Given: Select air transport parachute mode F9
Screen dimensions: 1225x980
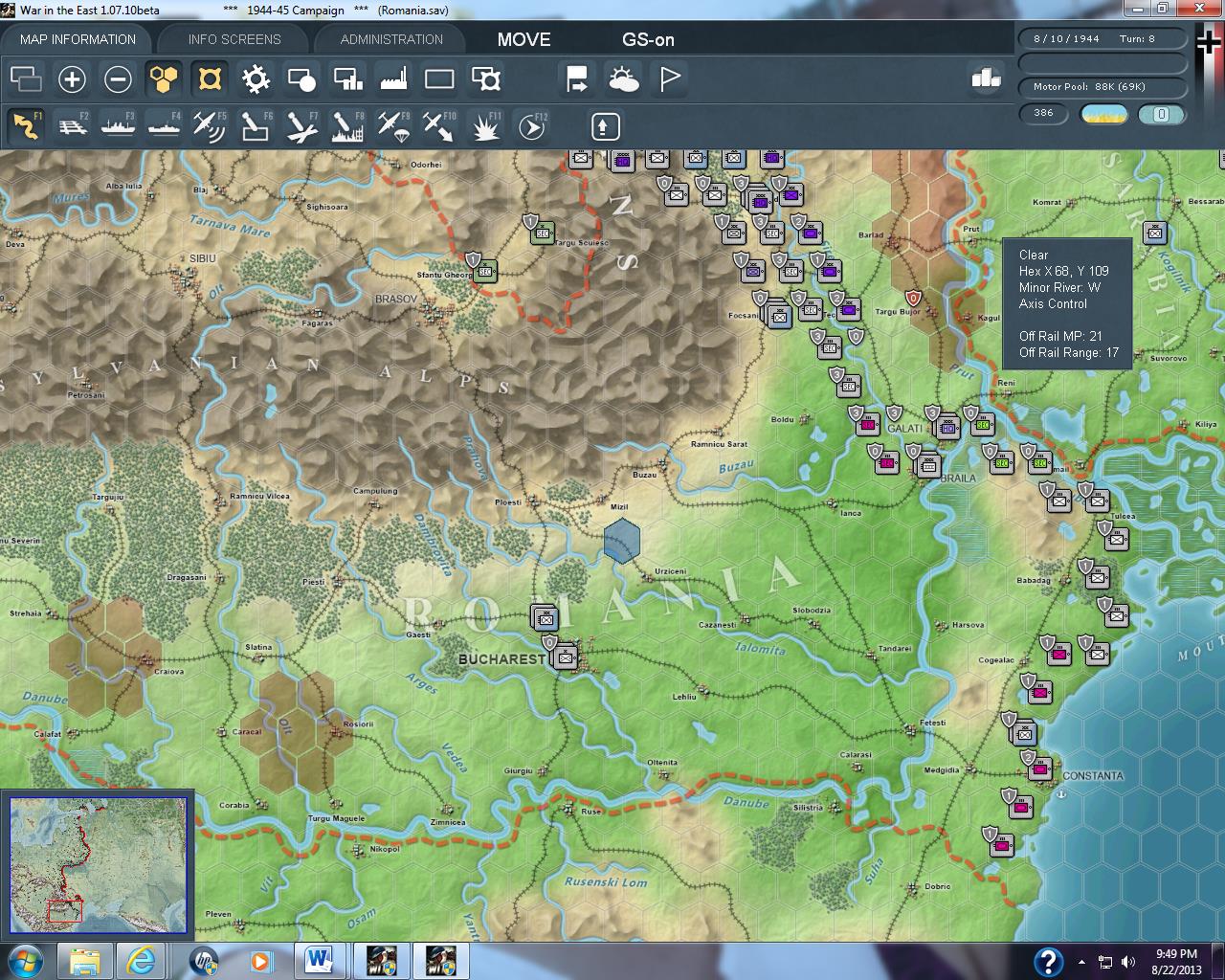Looking at the screenshot, I should click(x=393, y=126).
